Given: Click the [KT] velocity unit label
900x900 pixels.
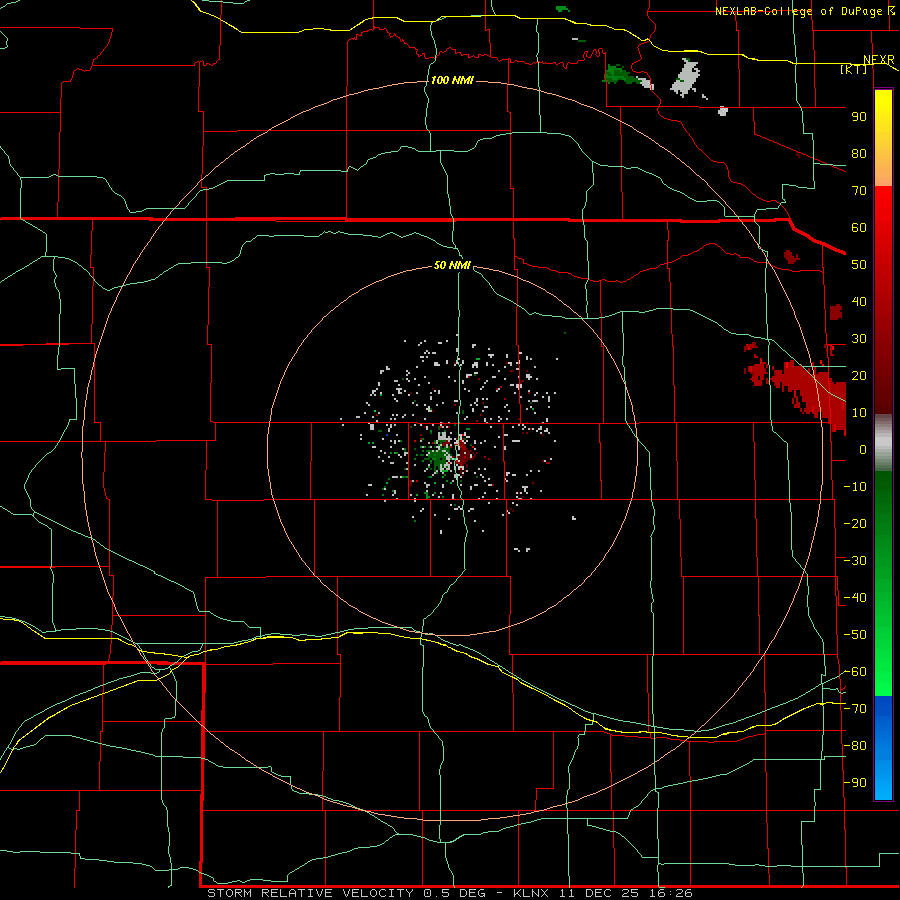Looking at the screenshot, I should (x=853, y=69).
